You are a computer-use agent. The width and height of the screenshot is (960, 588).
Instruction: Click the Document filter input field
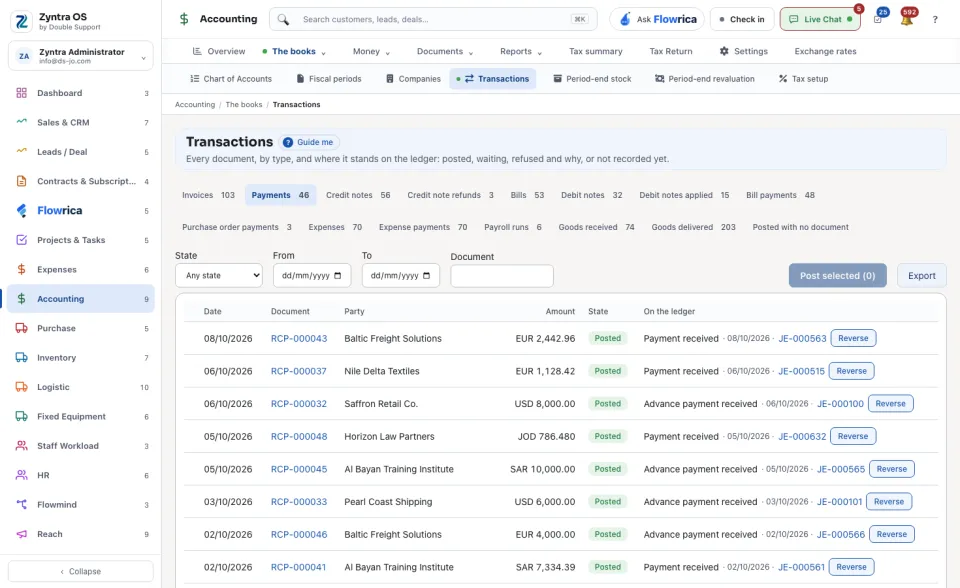502,276
